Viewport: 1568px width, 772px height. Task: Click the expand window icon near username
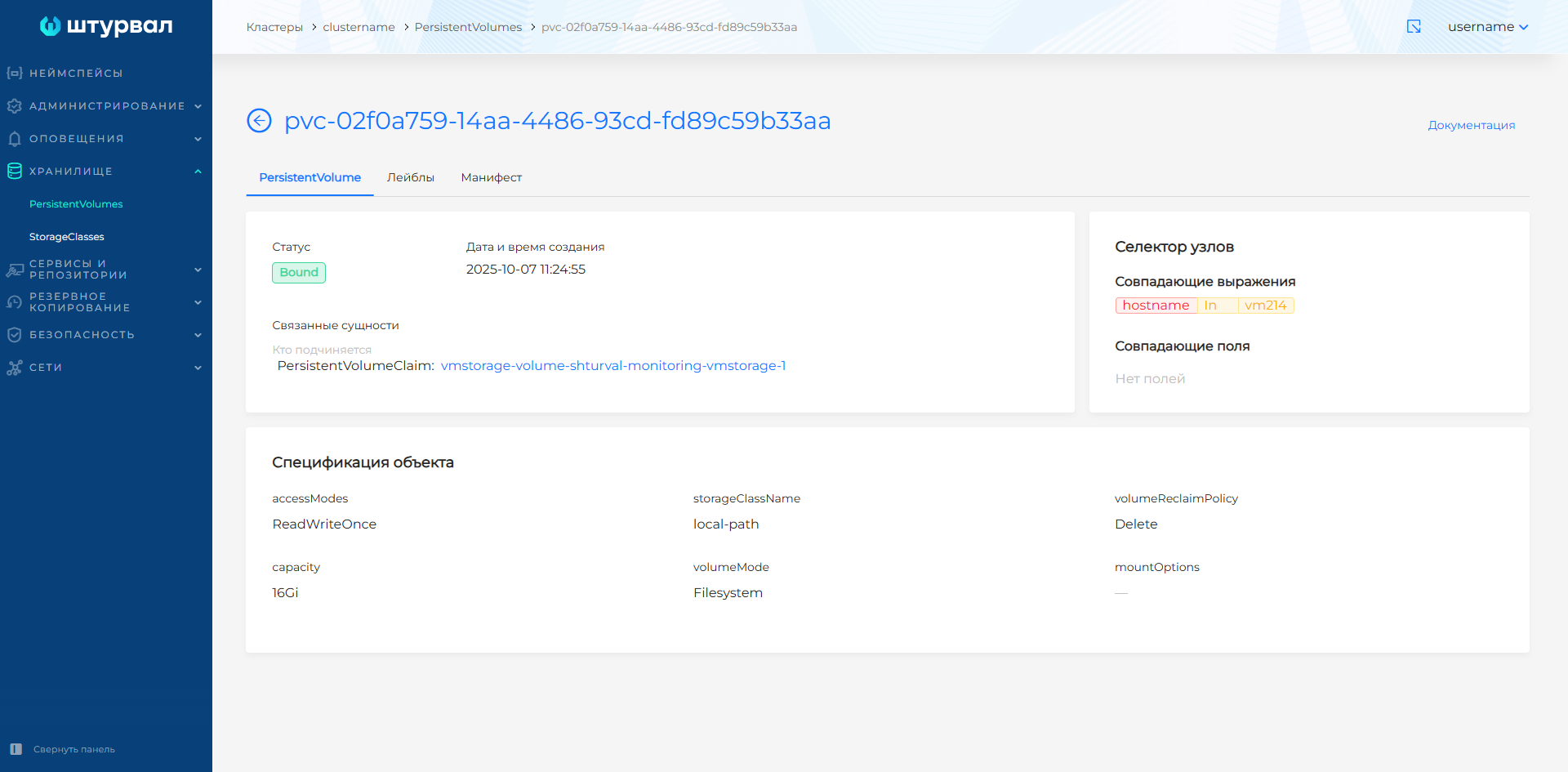pos(1414,27)
